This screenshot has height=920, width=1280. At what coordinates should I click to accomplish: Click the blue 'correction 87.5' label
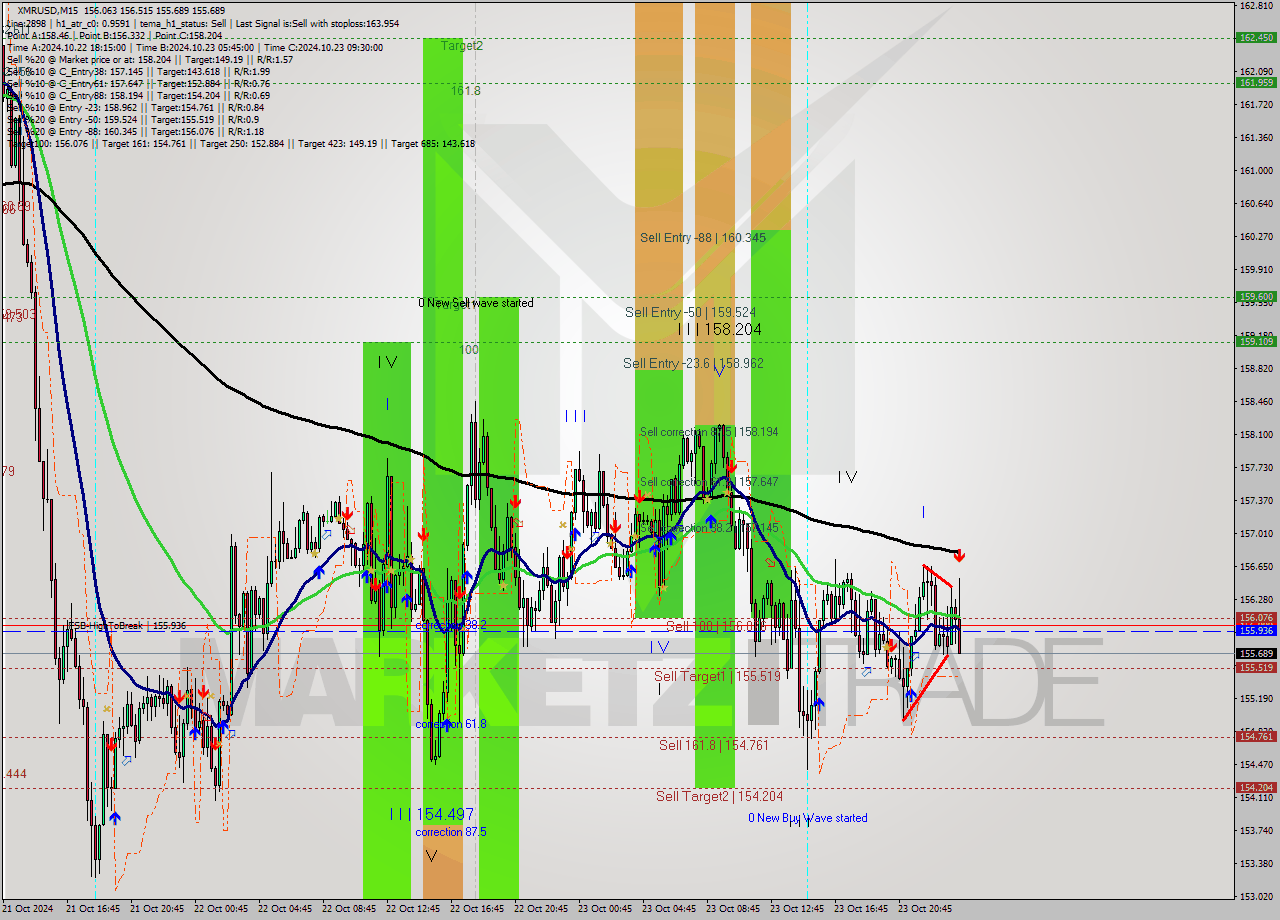point(452,832)
